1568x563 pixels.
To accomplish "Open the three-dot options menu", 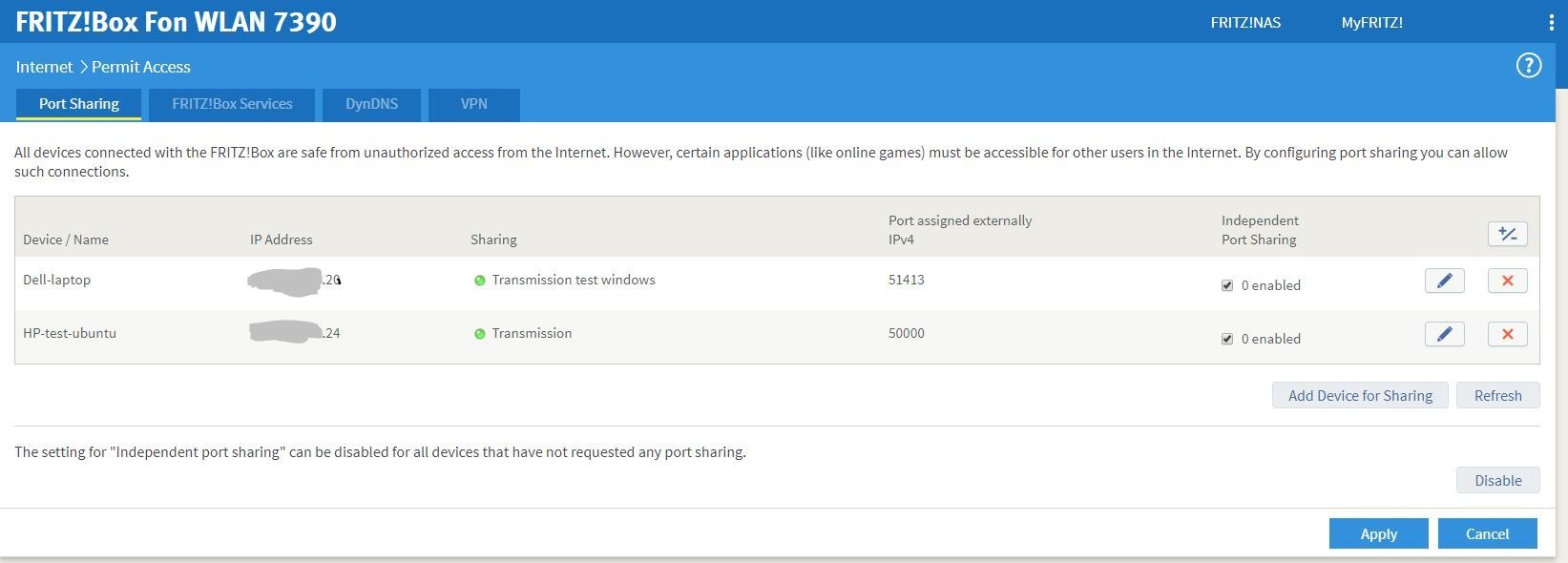I will click(1551, 23).
